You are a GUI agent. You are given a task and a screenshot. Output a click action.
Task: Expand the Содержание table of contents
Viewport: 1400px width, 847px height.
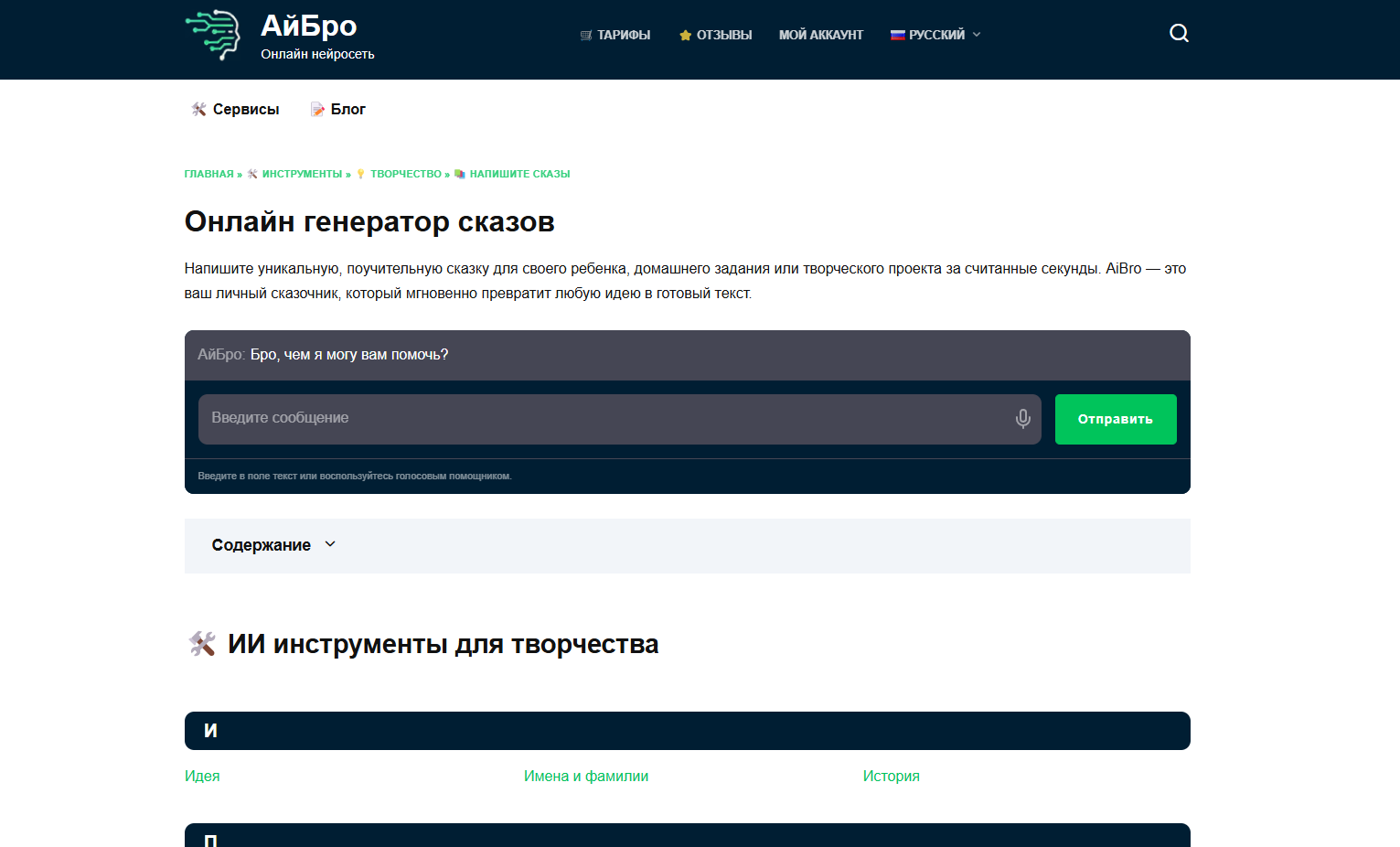click(x=274, y=545)
